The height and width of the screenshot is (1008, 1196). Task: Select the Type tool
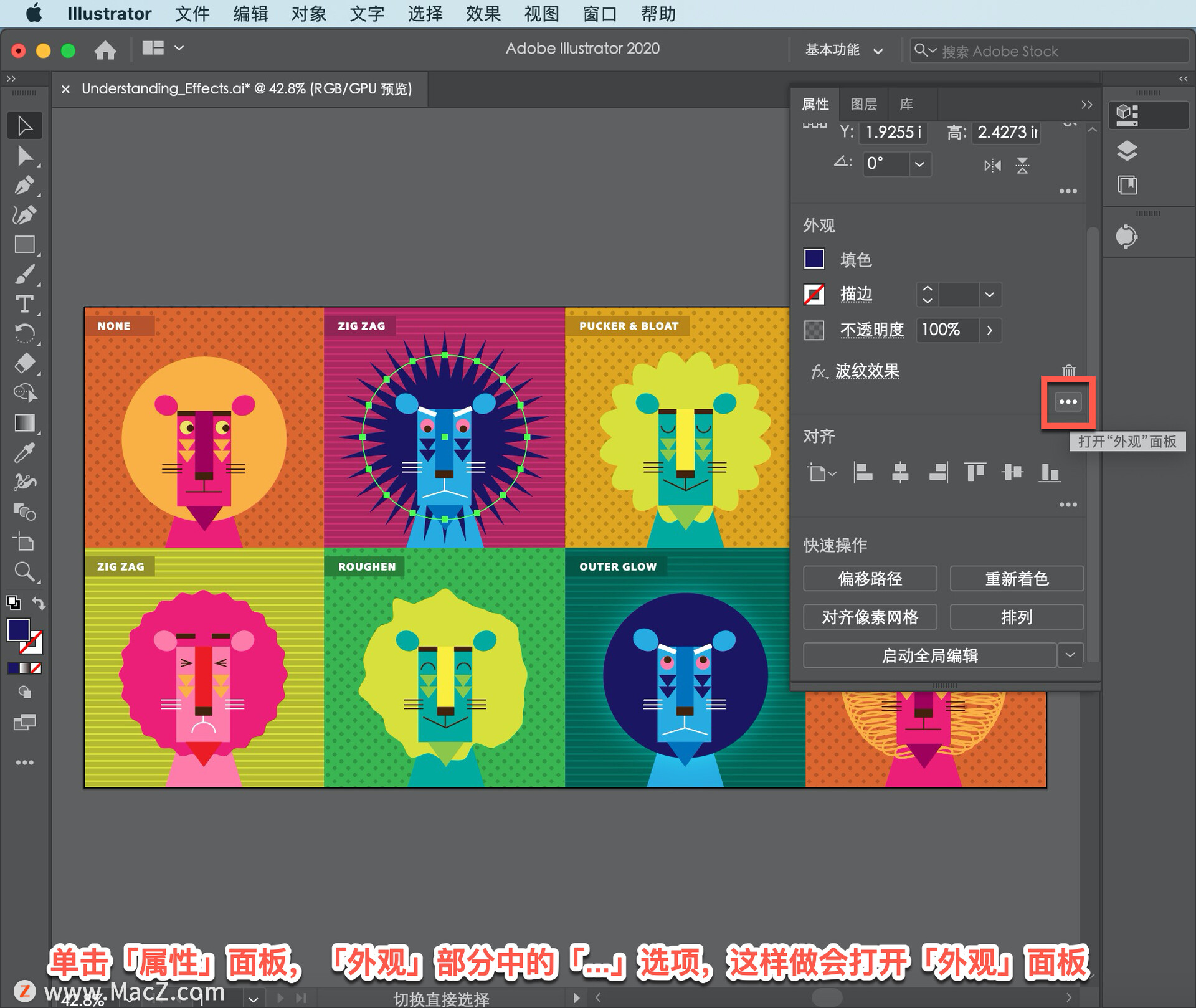[25, 304]
